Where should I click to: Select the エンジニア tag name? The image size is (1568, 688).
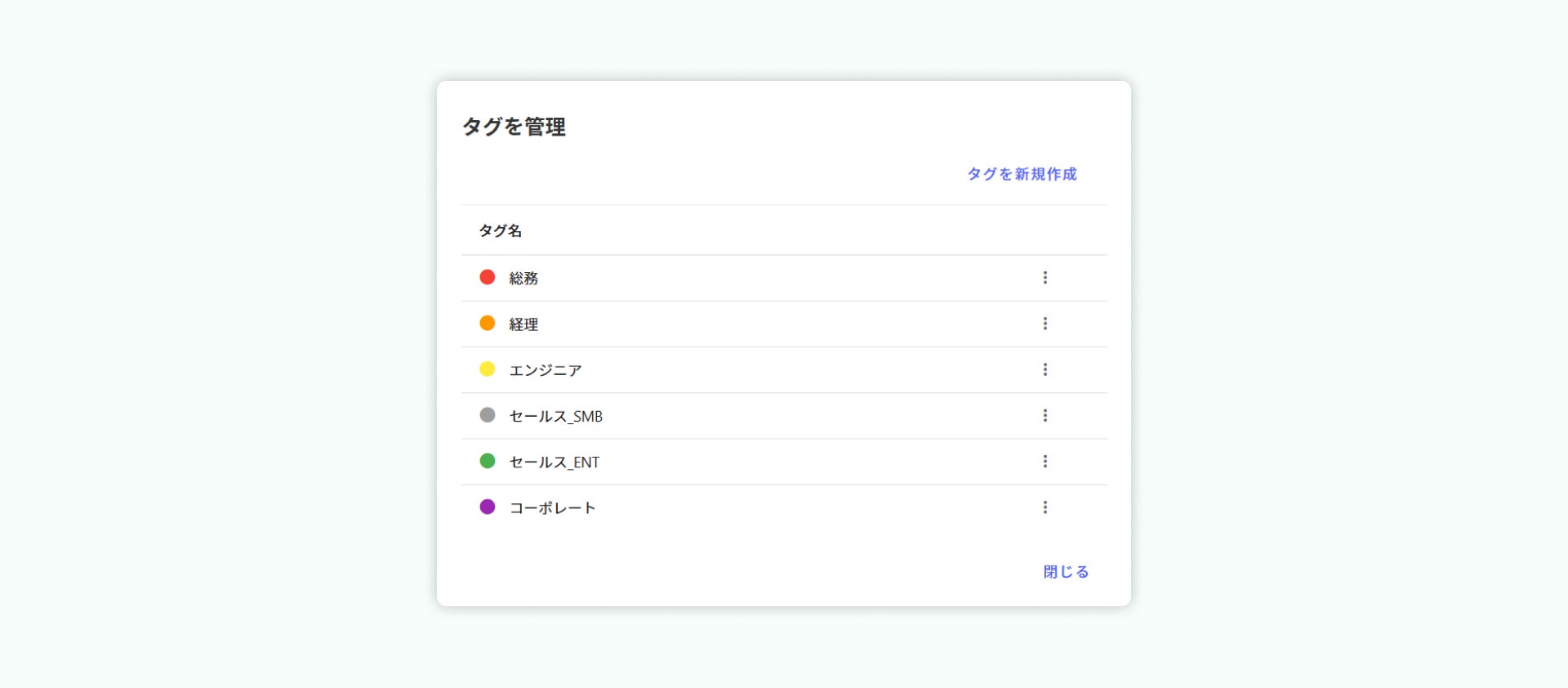(546, 370)
